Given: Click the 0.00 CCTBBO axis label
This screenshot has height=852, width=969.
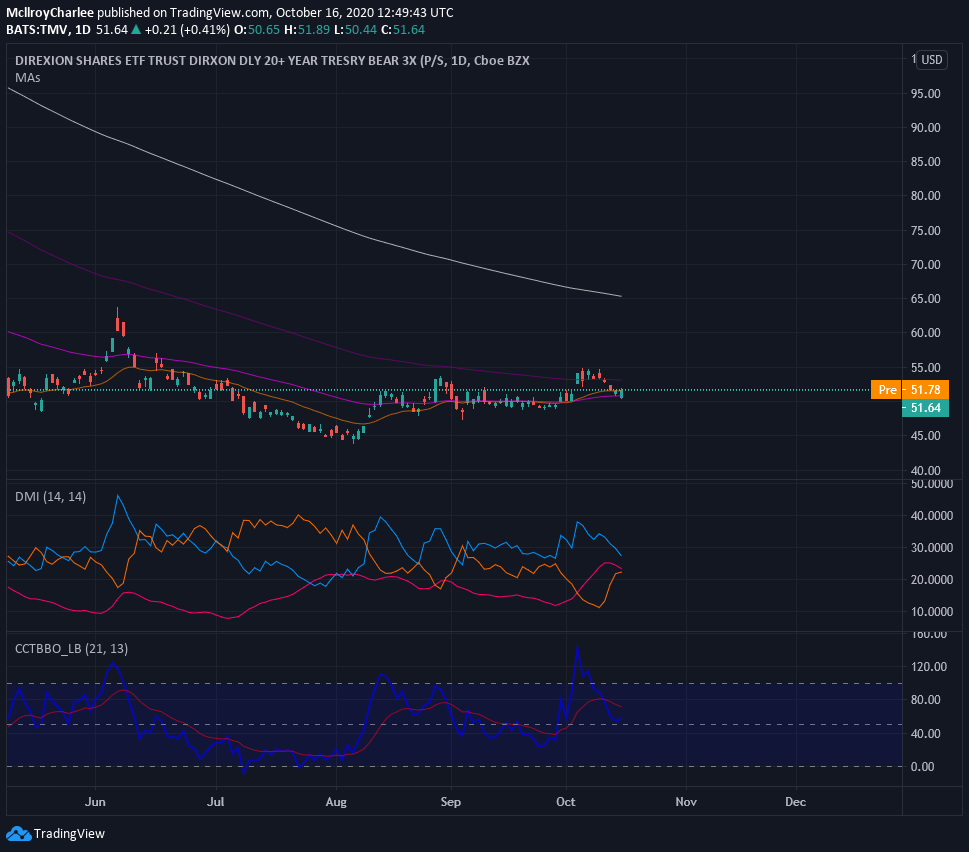Looking at the screenshot, I should pos(923,767).
